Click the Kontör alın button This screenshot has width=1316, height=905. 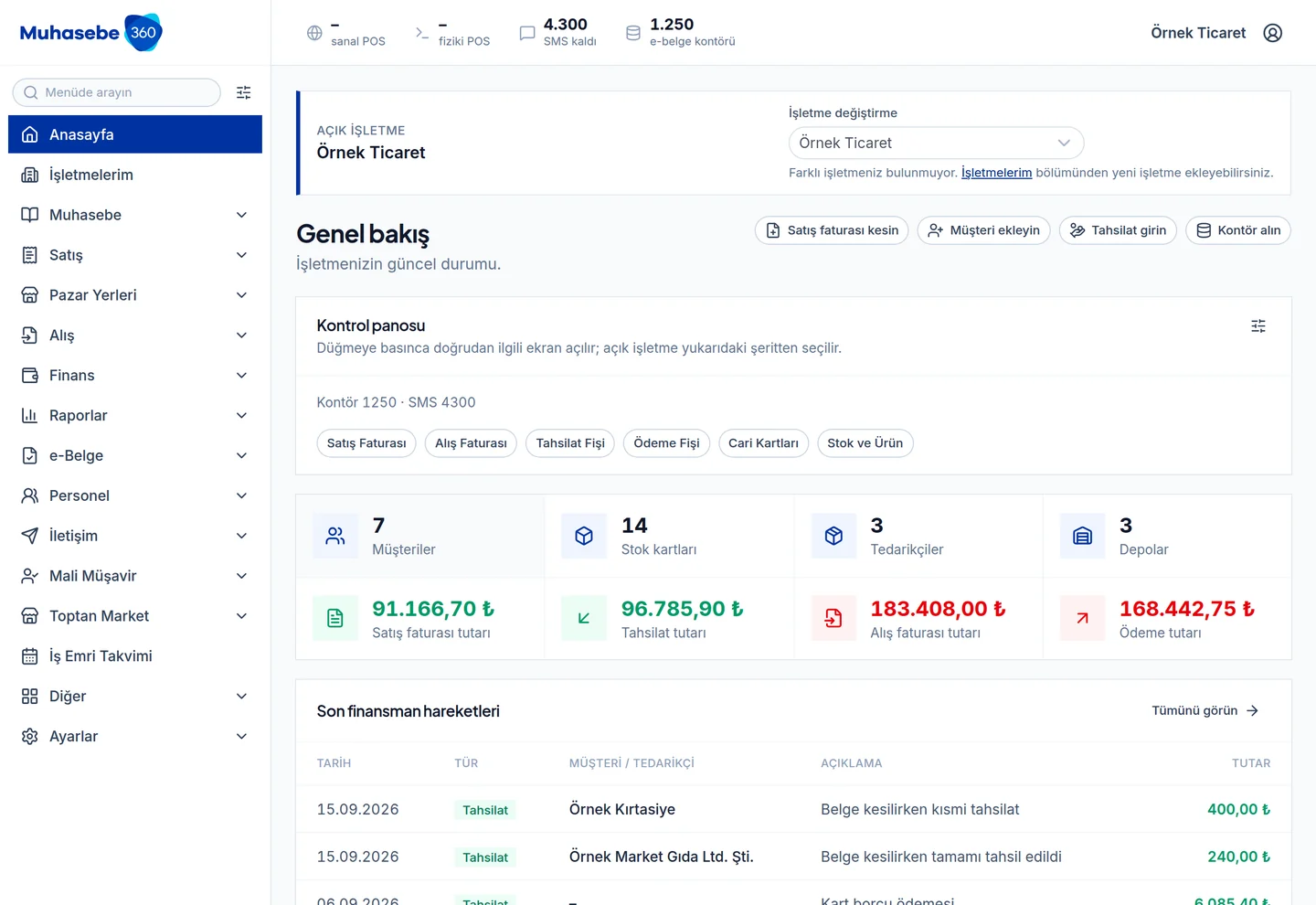pyautogui.click(x=1238, y=230)
